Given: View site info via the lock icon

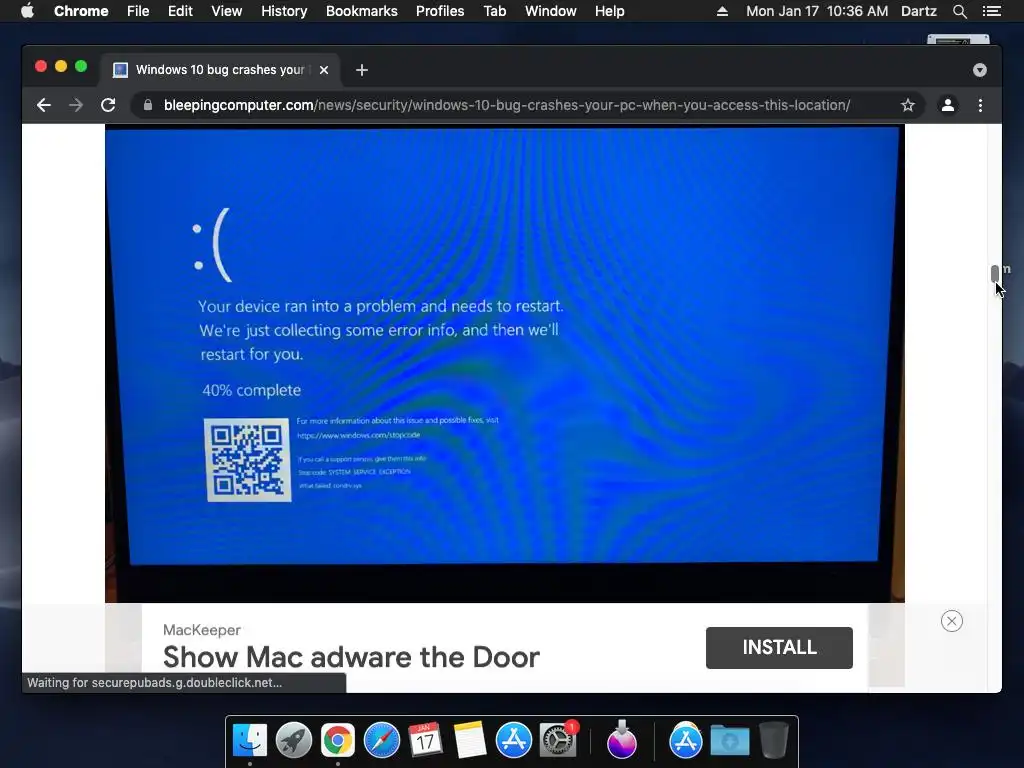Looking at the screenshot, I should [x=148, y=105].
